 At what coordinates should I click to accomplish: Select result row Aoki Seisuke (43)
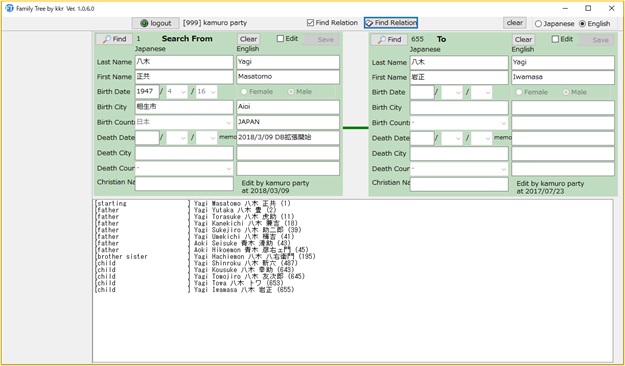point(193,243)
